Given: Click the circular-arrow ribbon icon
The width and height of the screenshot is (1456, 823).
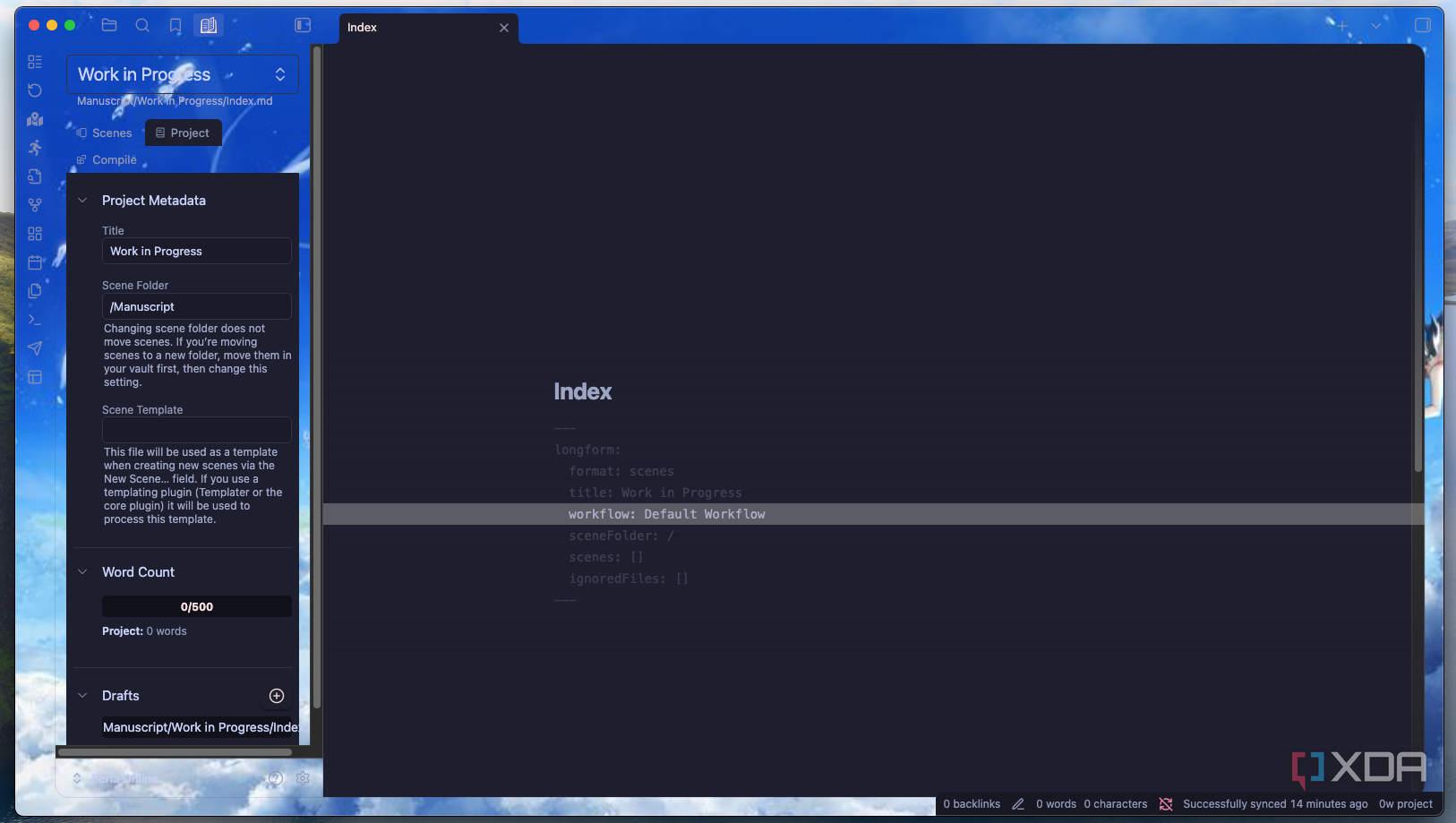Looking at the screenshot, I should [x=35, y=90].
